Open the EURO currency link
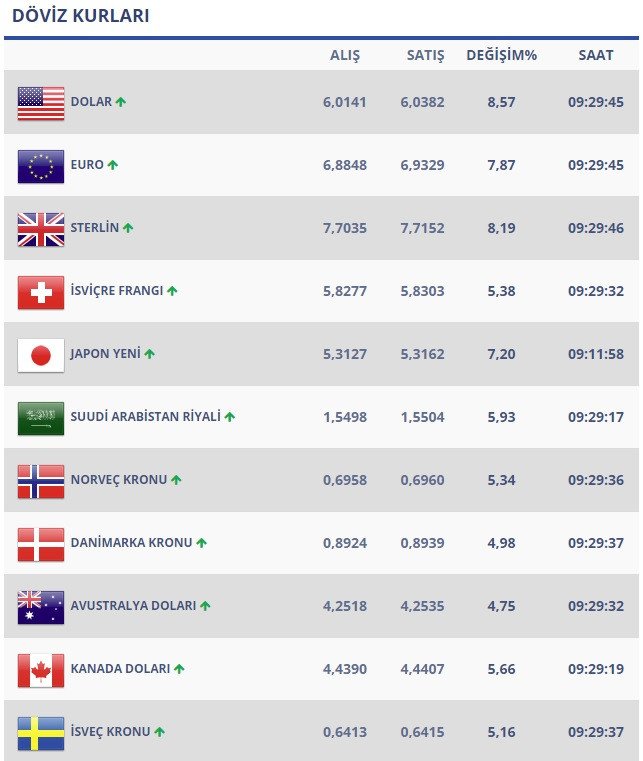This screenshot has width=643, height=761. pos(87,165)
